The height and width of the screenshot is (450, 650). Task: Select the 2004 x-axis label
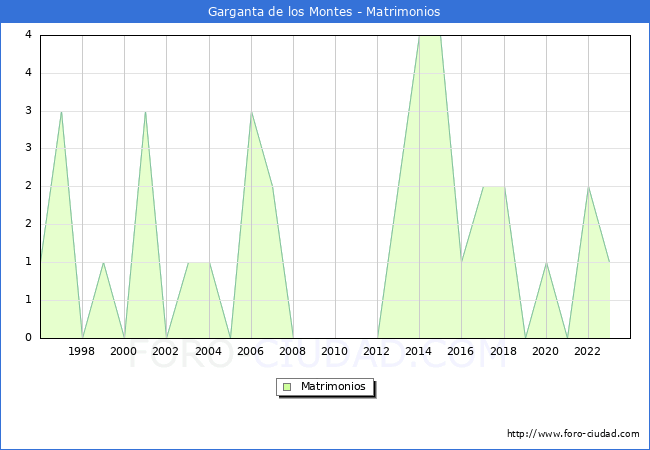208,351
